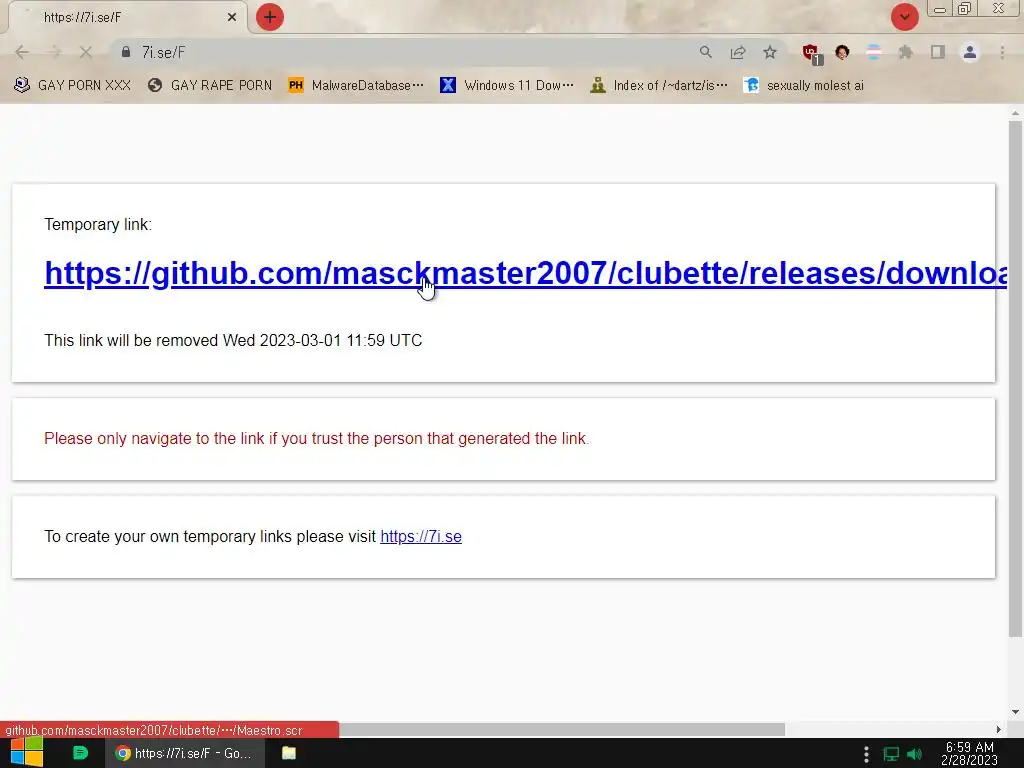This screenshot has height=768, width=1024.
Task: Go forward with the forward arrow
Action: [54, 52]
